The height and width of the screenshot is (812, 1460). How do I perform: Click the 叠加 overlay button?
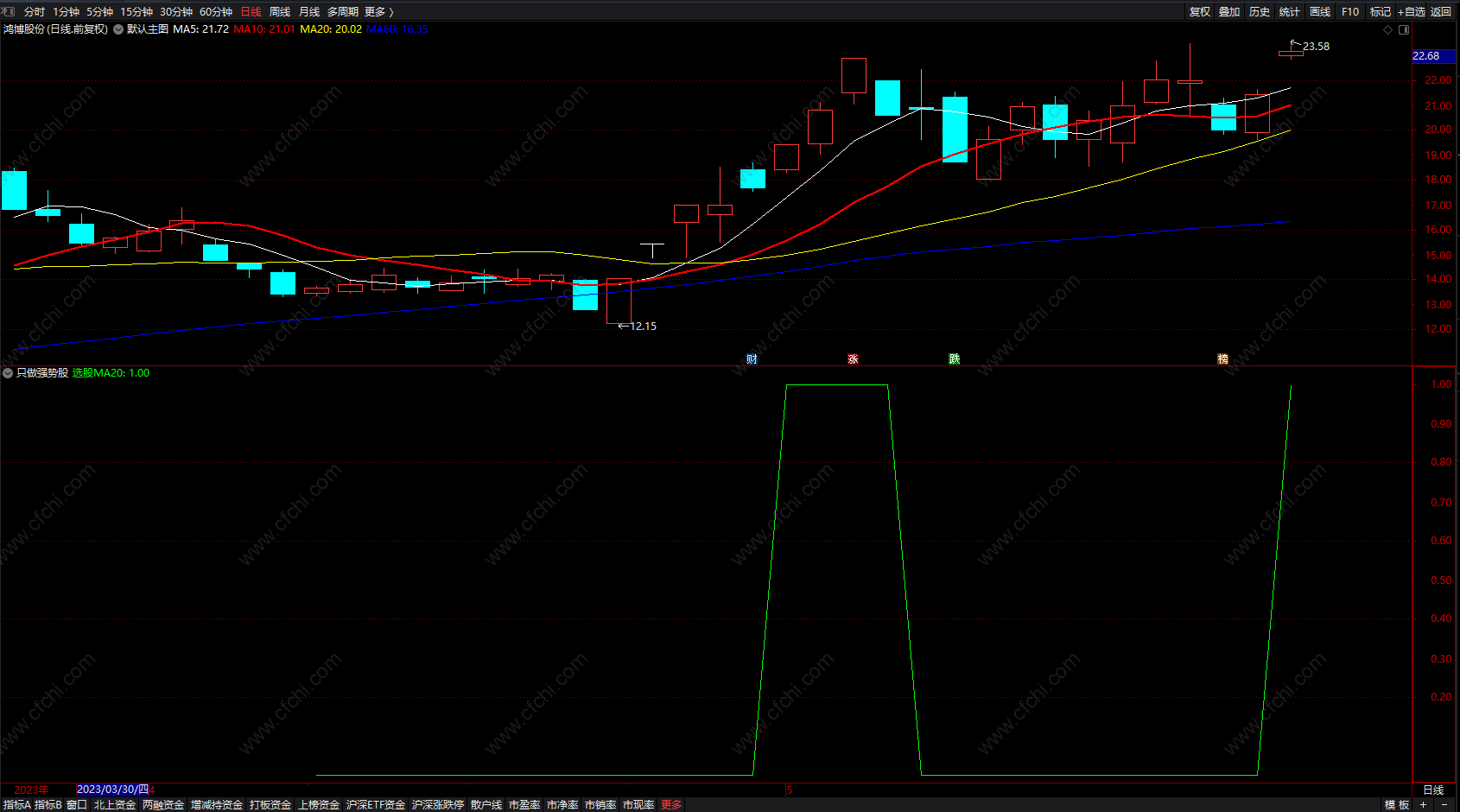(x=1229, y=12)
